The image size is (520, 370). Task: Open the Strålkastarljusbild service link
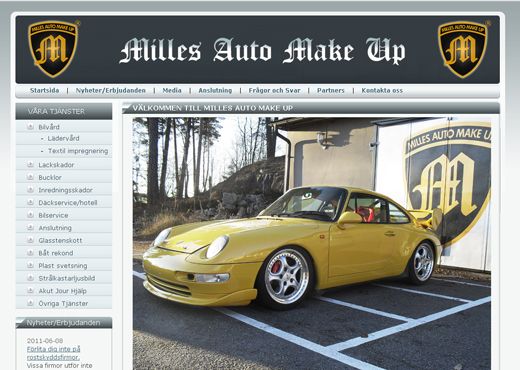[67, 278]
